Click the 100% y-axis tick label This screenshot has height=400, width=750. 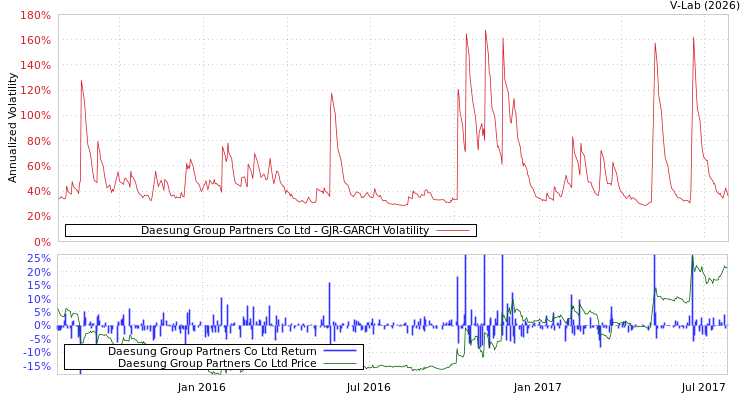[35, 116]
